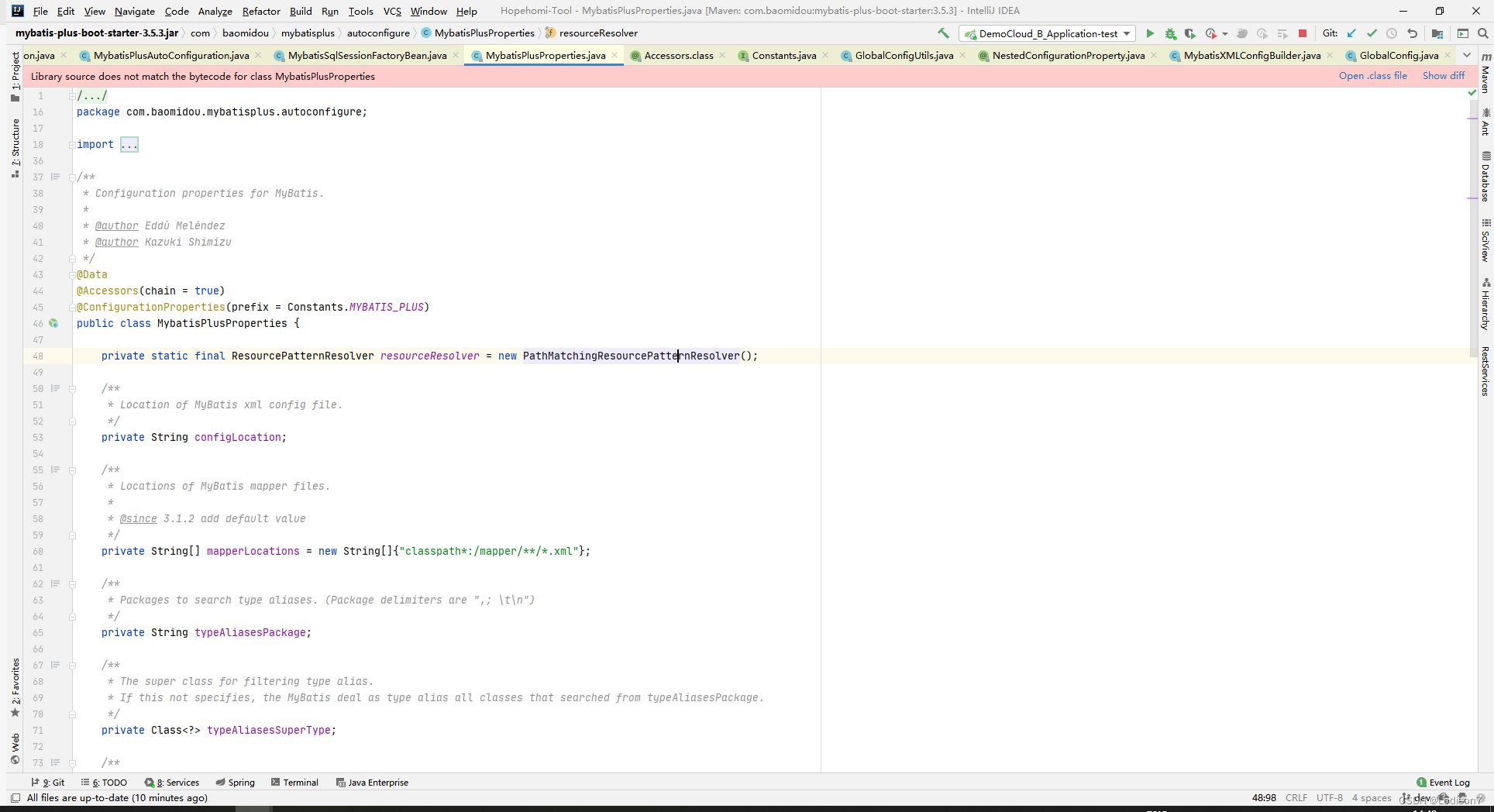Start debugging with the green bug icon
This screenshot has height=812, width=1494.
pyautogui.click(x=1171, y=33)
